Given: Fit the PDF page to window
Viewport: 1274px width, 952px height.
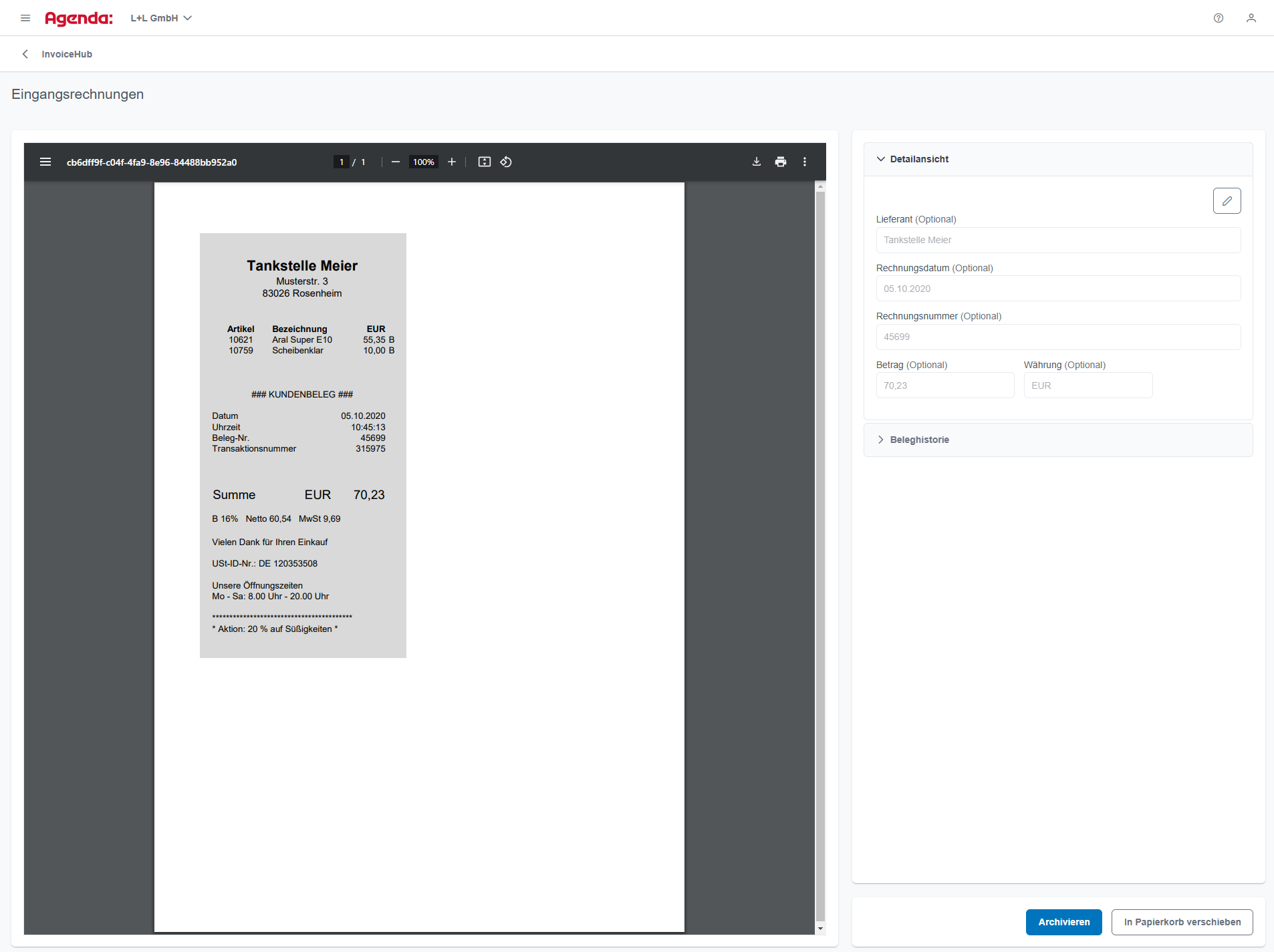Looking at the screenshot, I should click(485, 162).
